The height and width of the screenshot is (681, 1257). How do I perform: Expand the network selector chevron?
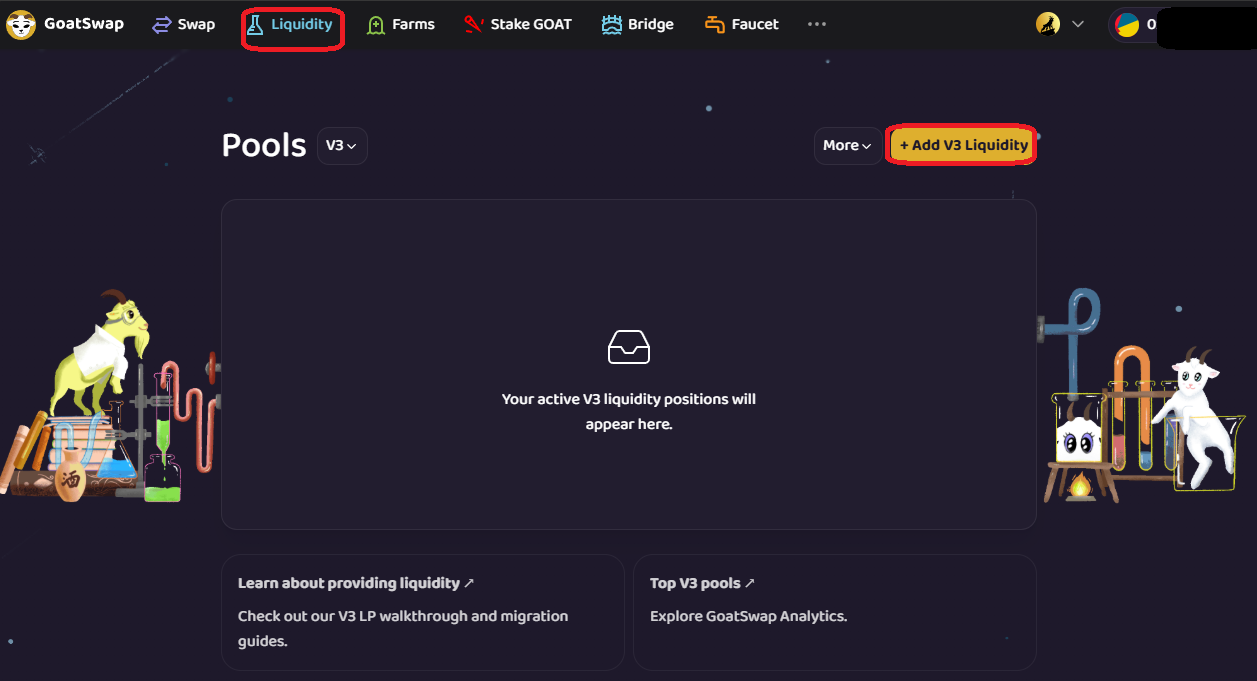(x=1077, y=25)
